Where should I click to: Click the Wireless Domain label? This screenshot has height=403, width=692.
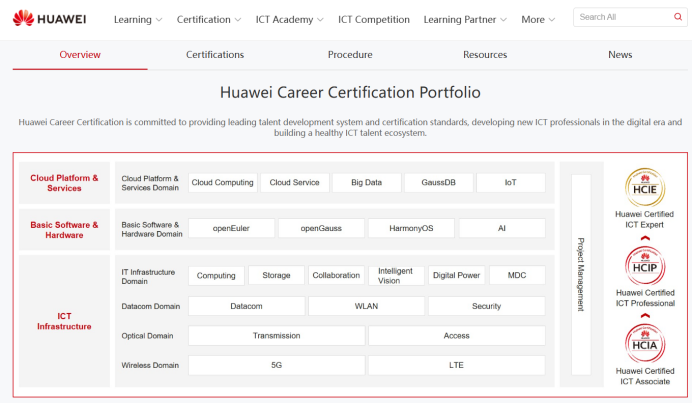(150, 365)
